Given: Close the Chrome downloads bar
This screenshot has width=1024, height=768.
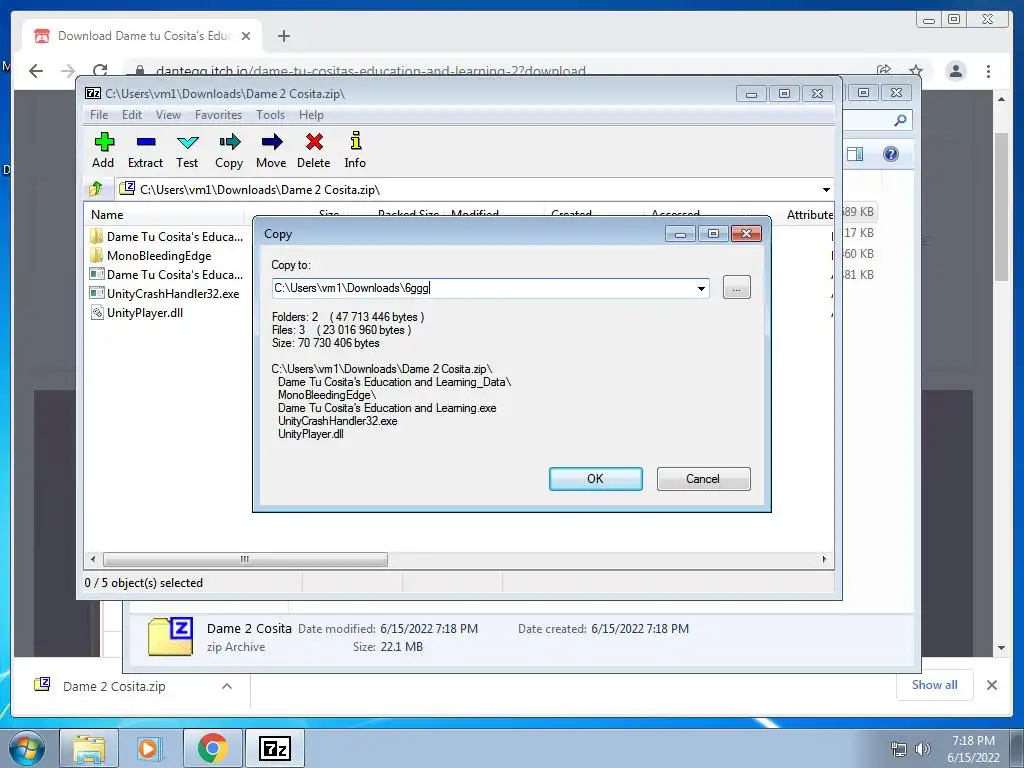Looking at the screenshot, I should point(992,685).
